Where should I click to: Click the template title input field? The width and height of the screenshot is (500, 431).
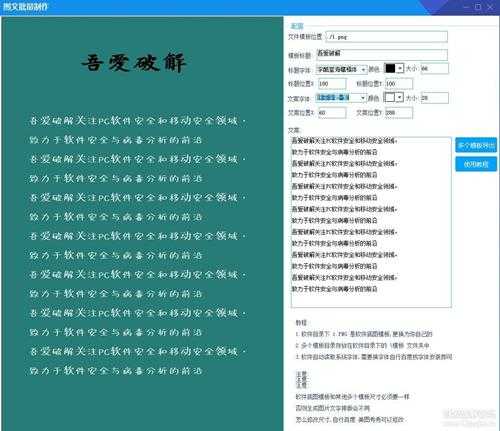[x=382, y=55]
